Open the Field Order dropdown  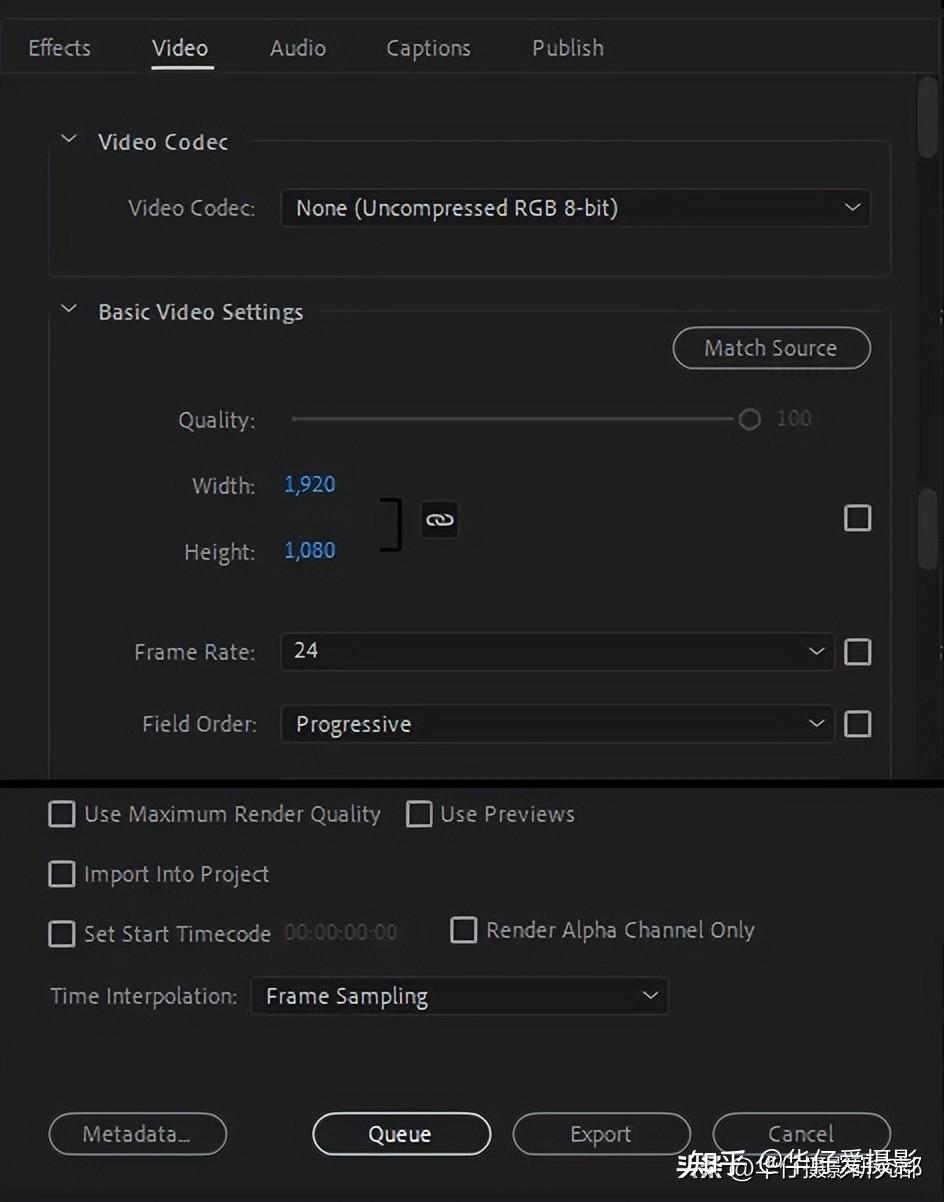(x=557, y=724)
